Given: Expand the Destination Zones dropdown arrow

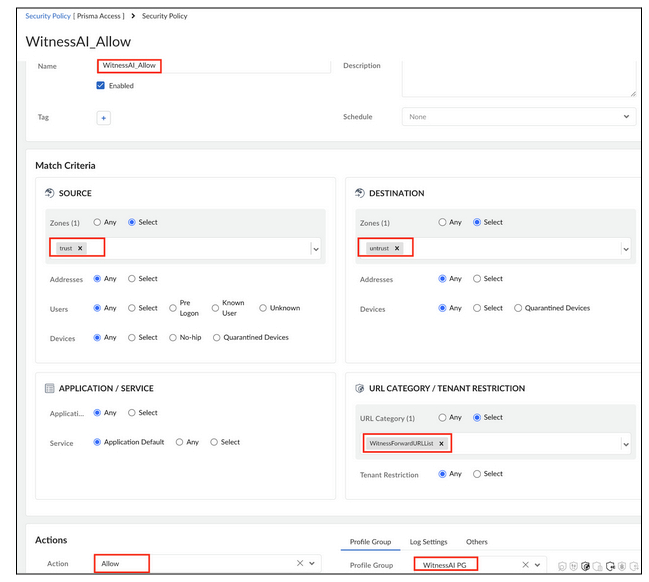Looking at the screenshot, I should tap(626, 249).
